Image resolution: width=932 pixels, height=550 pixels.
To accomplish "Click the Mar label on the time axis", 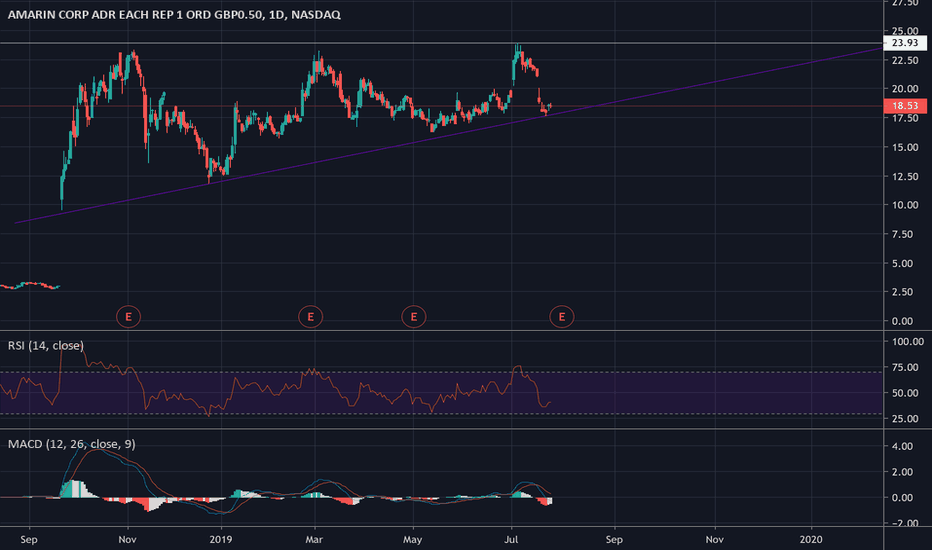I will tap(314, 540).
